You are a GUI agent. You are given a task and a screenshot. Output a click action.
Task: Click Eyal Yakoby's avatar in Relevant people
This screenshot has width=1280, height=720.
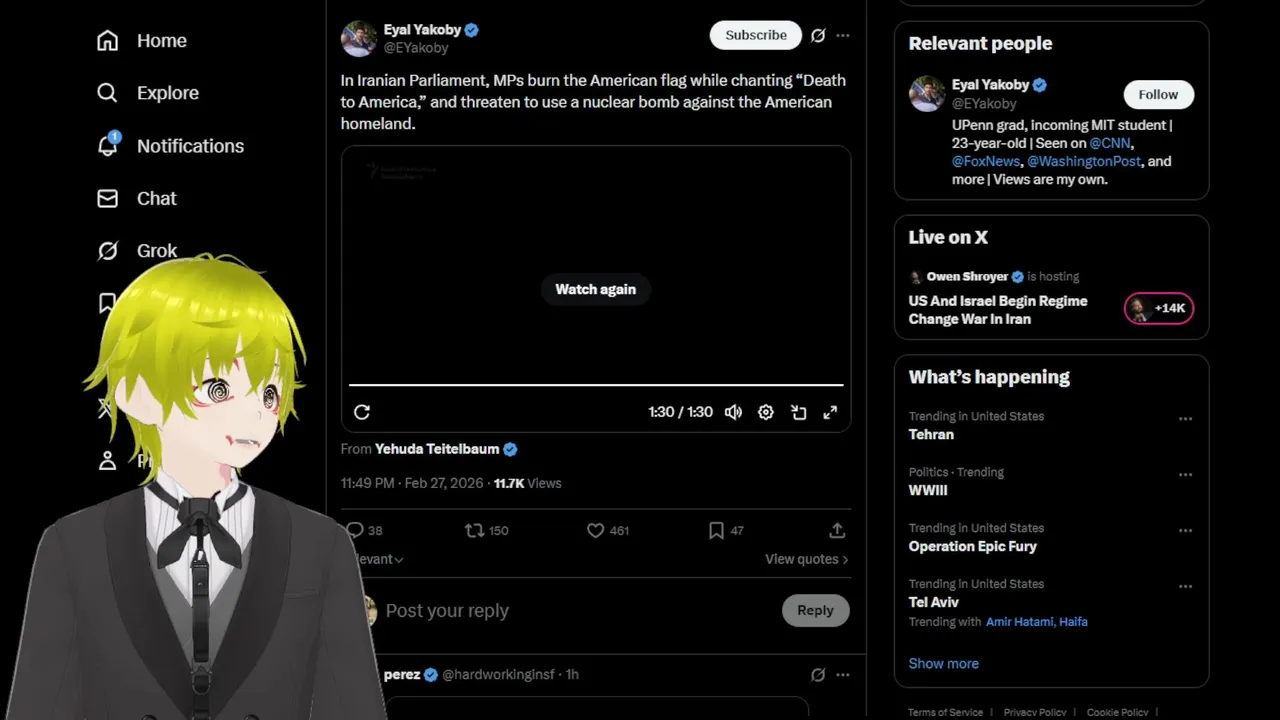point(927,94)
